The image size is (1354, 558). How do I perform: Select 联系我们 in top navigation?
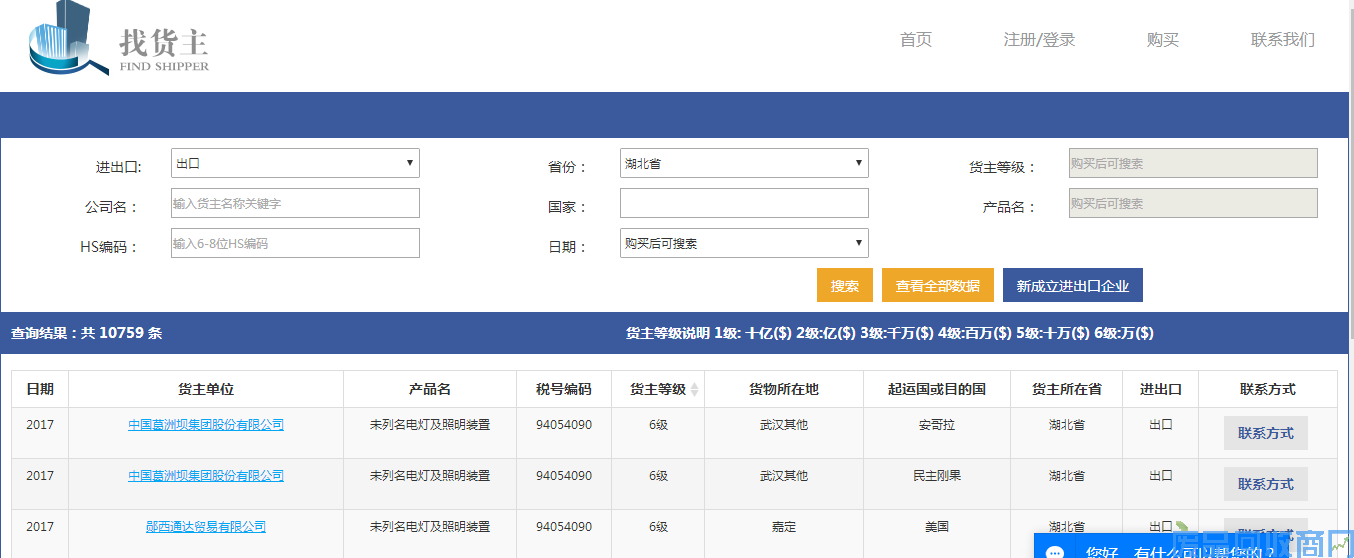coord(1282,40)
